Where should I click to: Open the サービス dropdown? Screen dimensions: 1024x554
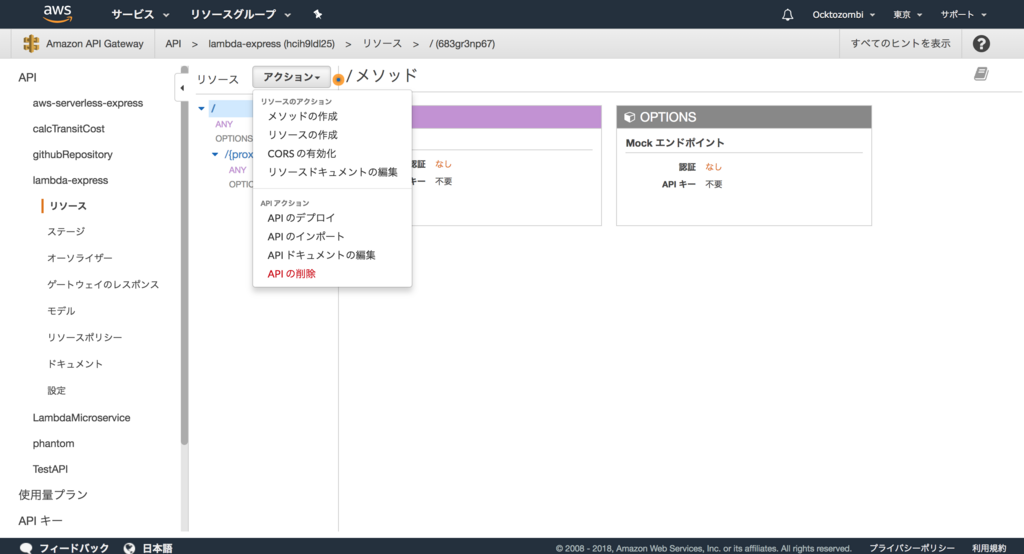click(140, 14)
